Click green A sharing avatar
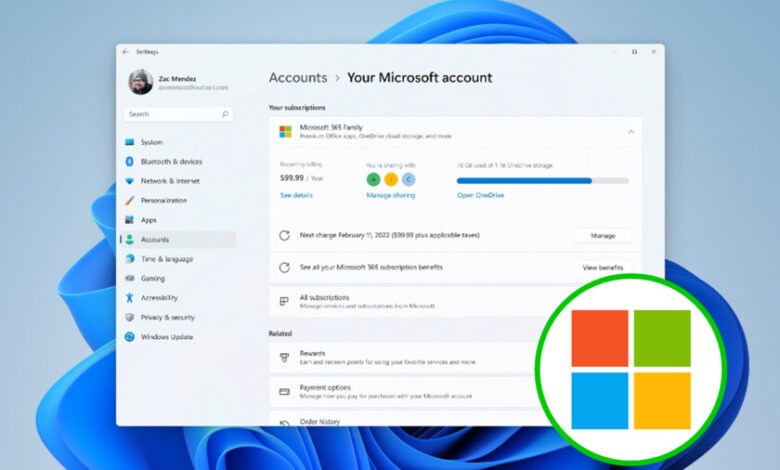This screenshot has height=470, width=780. coord(373,179)
